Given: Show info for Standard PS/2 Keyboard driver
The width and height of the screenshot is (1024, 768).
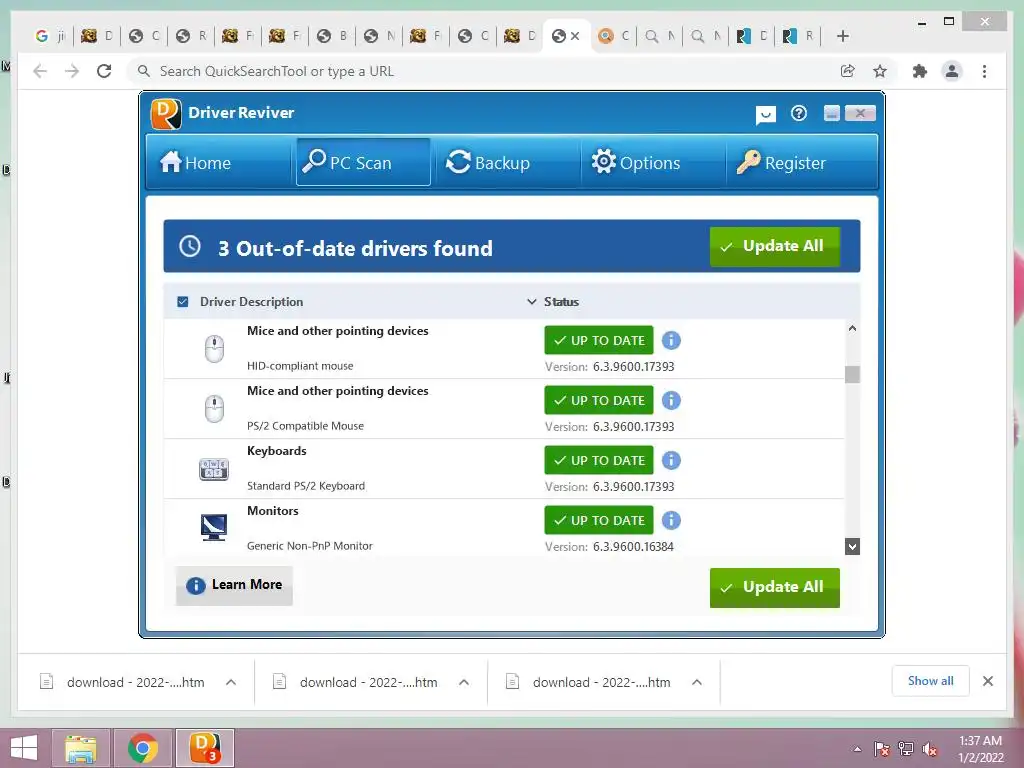Looking at the screenshot, I should pos(671,460).
